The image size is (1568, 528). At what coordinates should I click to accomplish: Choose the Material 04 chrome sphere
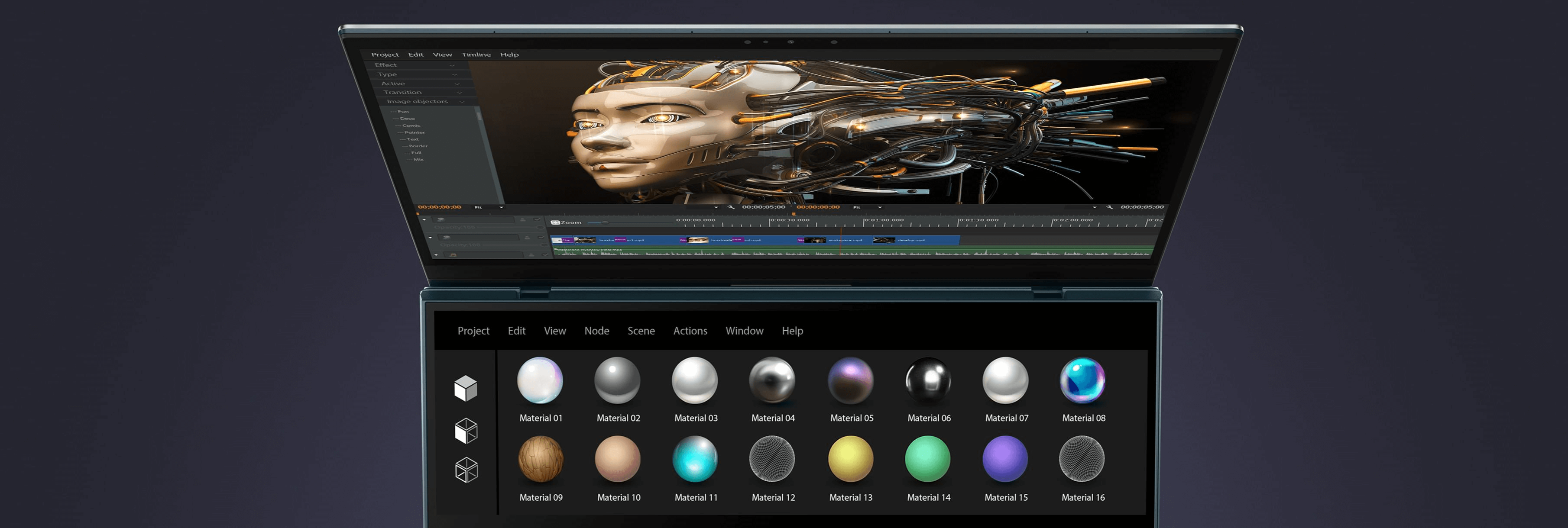point(772,380)
